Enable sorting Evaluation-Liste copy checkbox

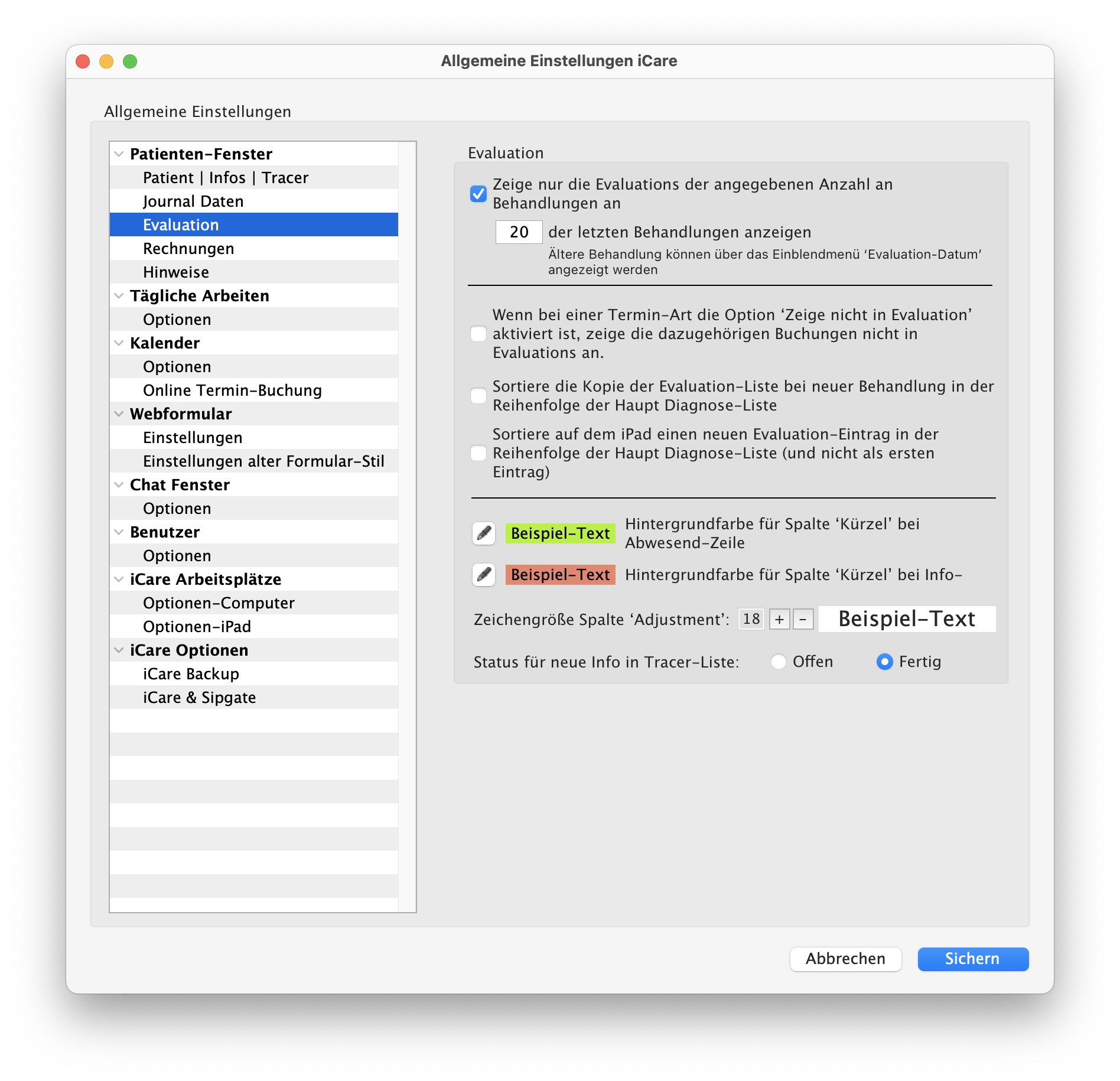coord(478,396)
